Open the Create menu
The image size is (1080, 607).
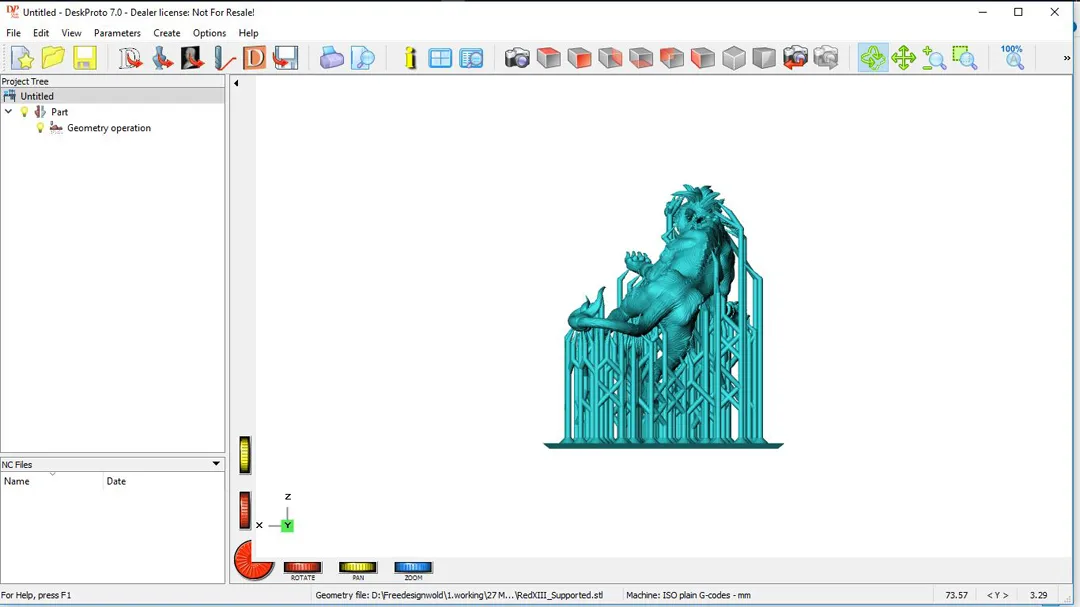pyautogui.click(x=167, y=33)
